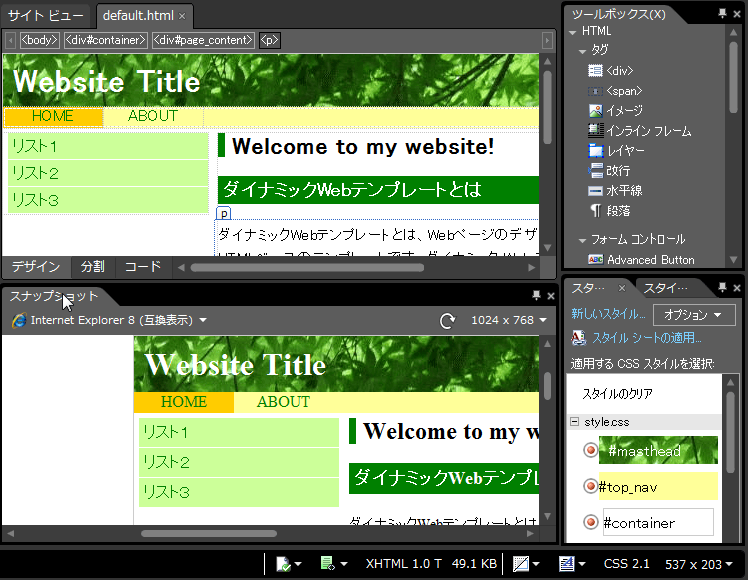Click the visual aids status bar icon
Image resolution: width=748 pixels, height=580 pixels.
521,564
